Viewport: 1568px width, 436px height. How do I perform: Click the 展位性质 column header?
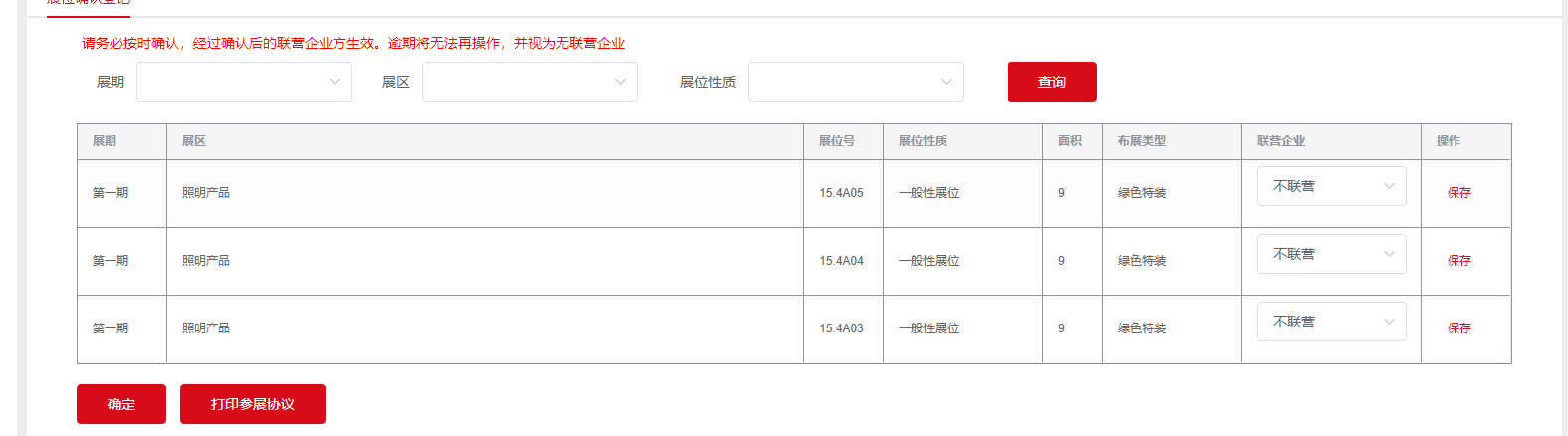(923, 141)
